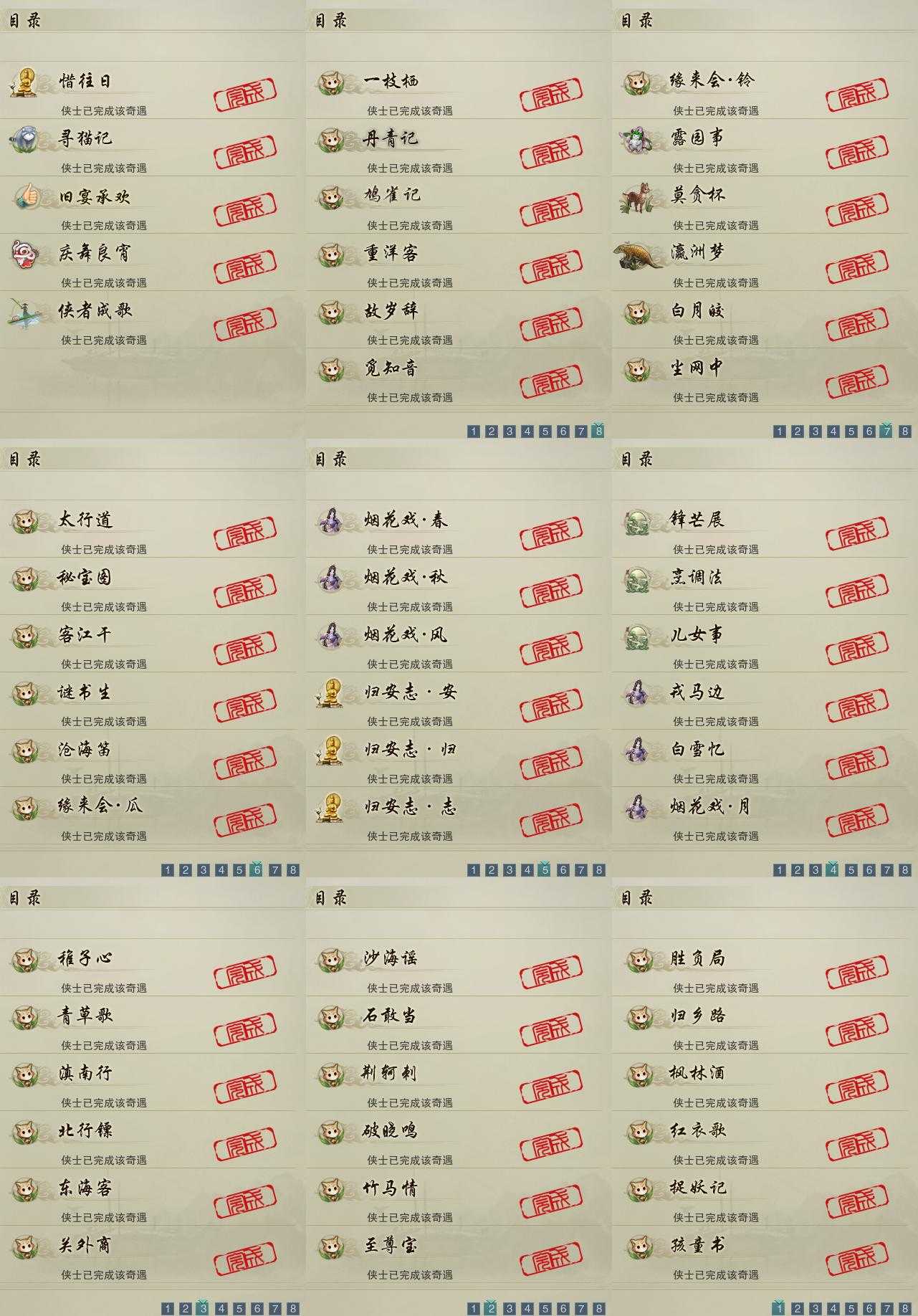
Task: Open the 一枝栖 adventure entry
Action: (458, 90)
